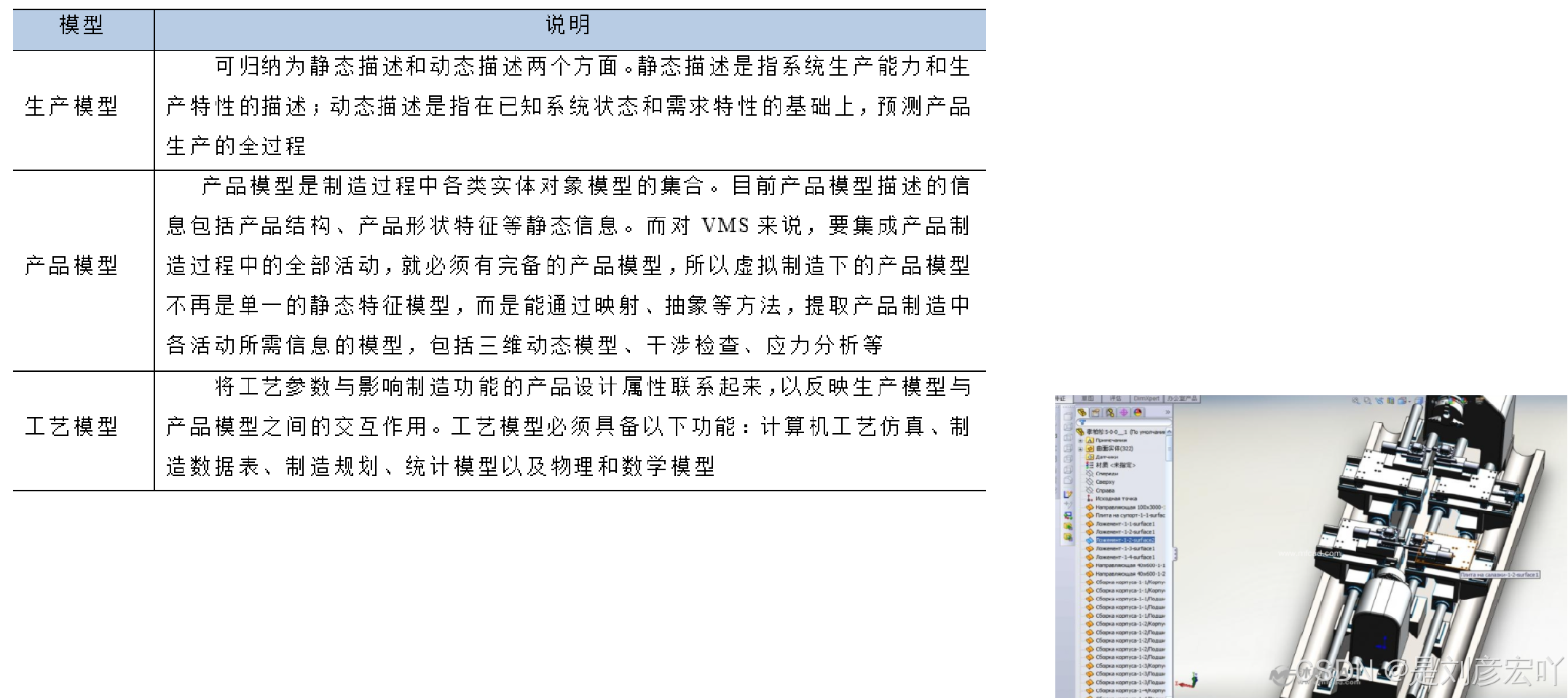Expand the Примечания folder node
This screenshot has width=1568, height=698.
point(1080,440)
